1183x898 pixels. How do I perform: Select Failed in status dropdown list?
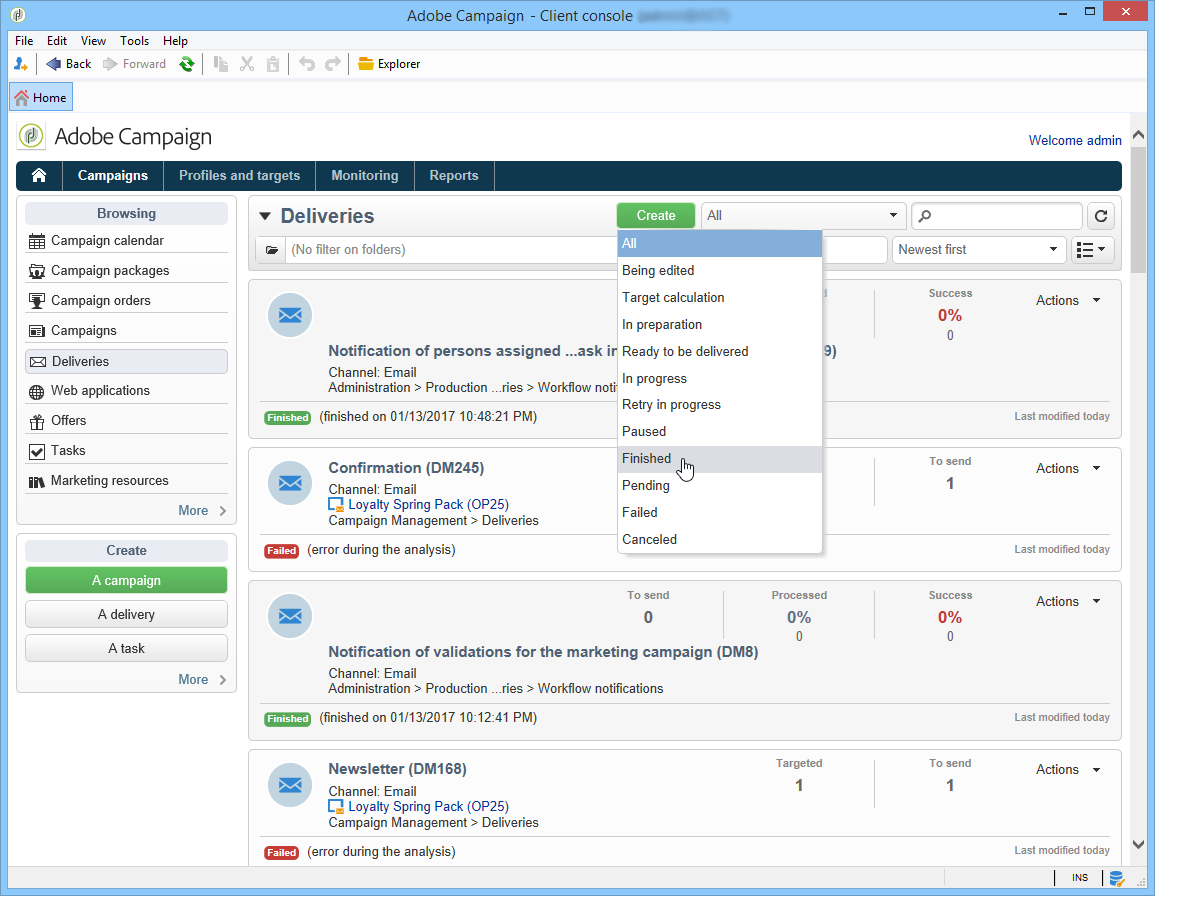coord(720,512)
